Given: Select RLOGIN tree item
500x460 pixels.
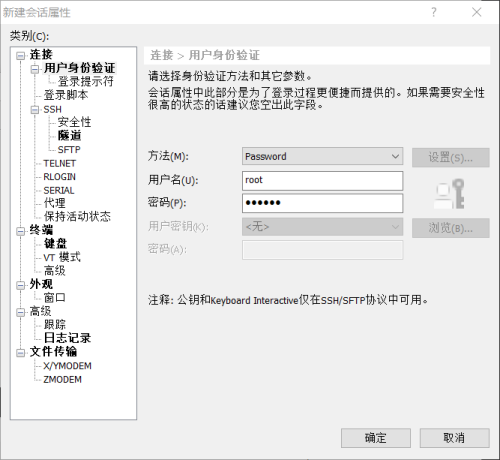Looking at the screenshot, I should pos(59,177).
